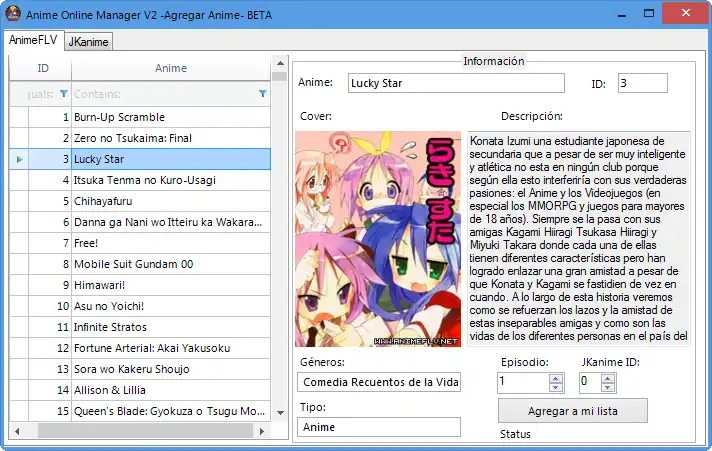Select Mobile Suit Gundam 00 row
The image size is (712, 451).
pos(140,264)
